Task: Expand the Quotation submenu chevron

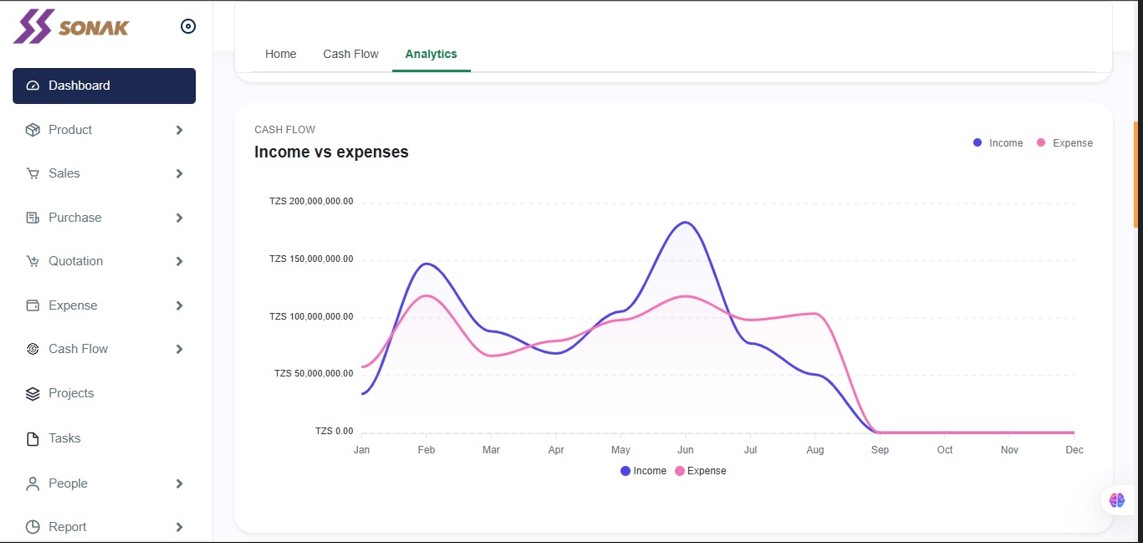Action: click(x=179, y=261)
